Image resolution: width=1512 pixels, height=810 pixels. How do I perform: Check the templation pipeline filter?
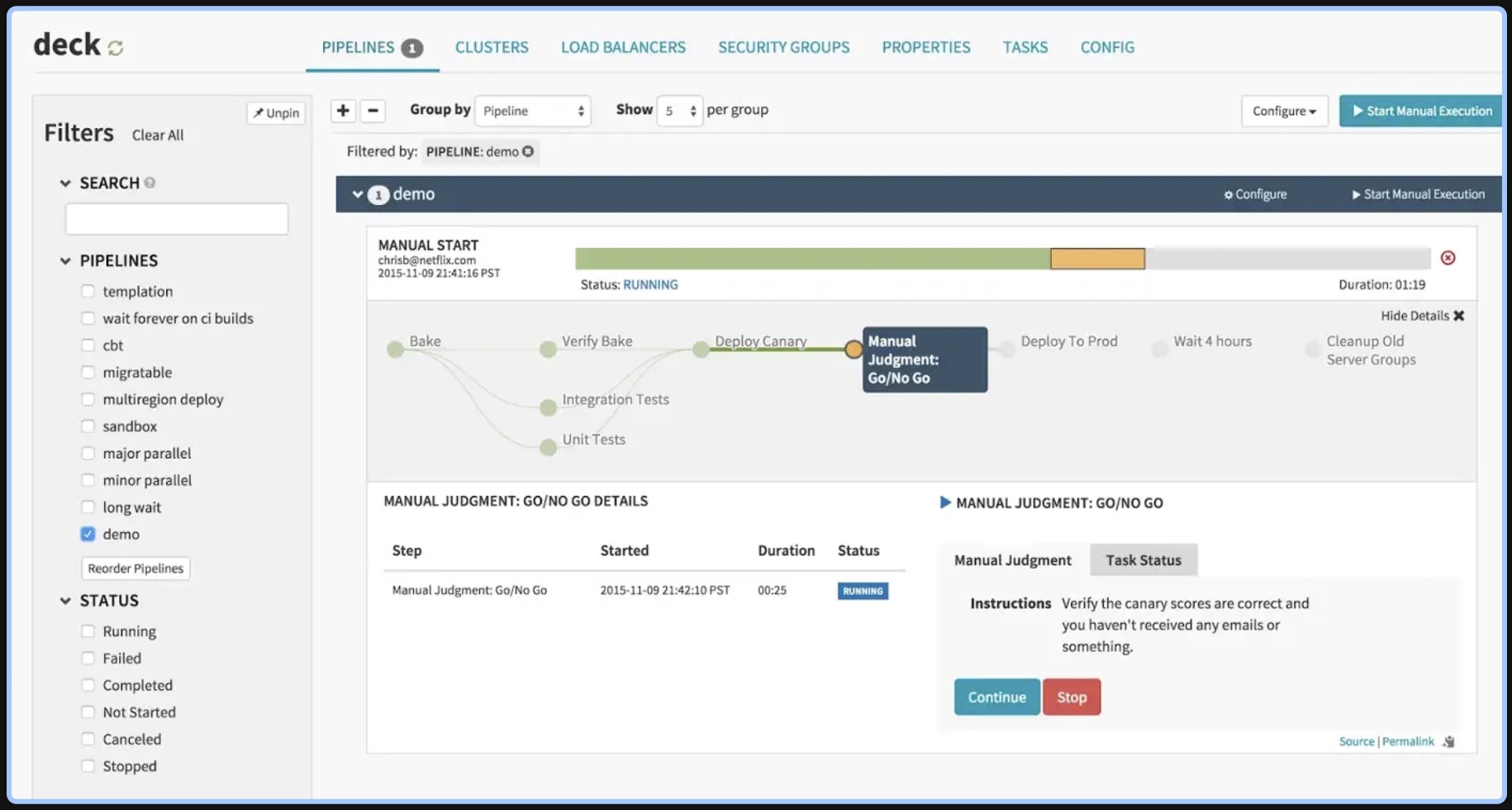[88, 291]
